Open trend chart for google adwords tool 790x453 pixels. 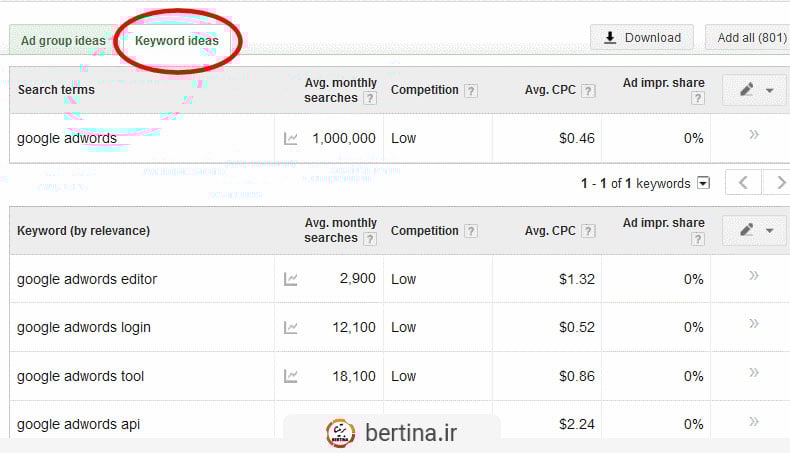pyautogui.click(x=291, y=376)
